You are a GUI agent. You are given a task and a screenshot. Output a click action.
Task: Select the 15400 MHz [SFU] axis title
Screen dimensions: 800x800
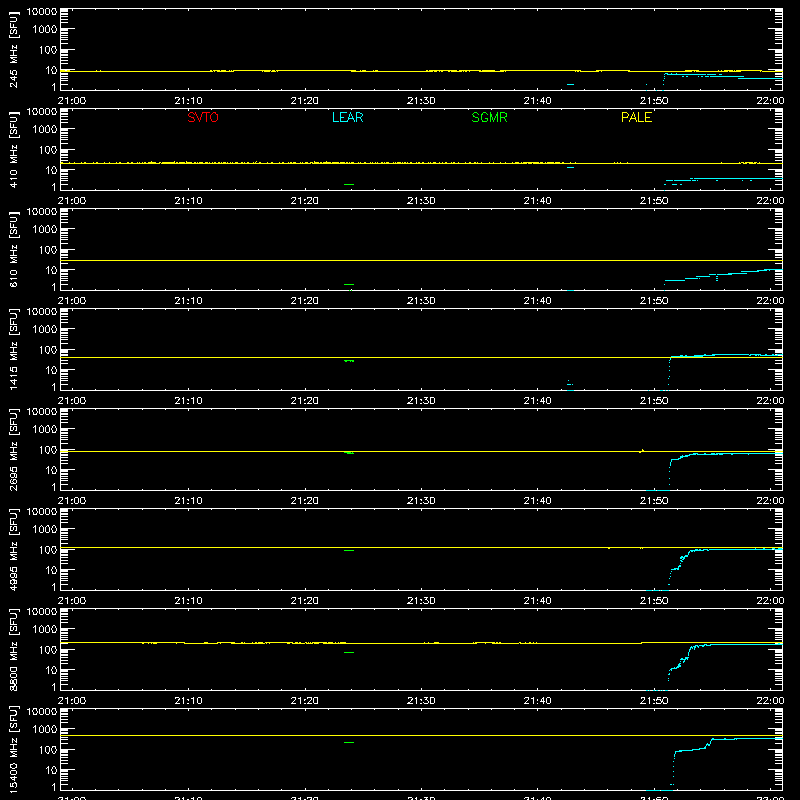[x=13, y=749]
